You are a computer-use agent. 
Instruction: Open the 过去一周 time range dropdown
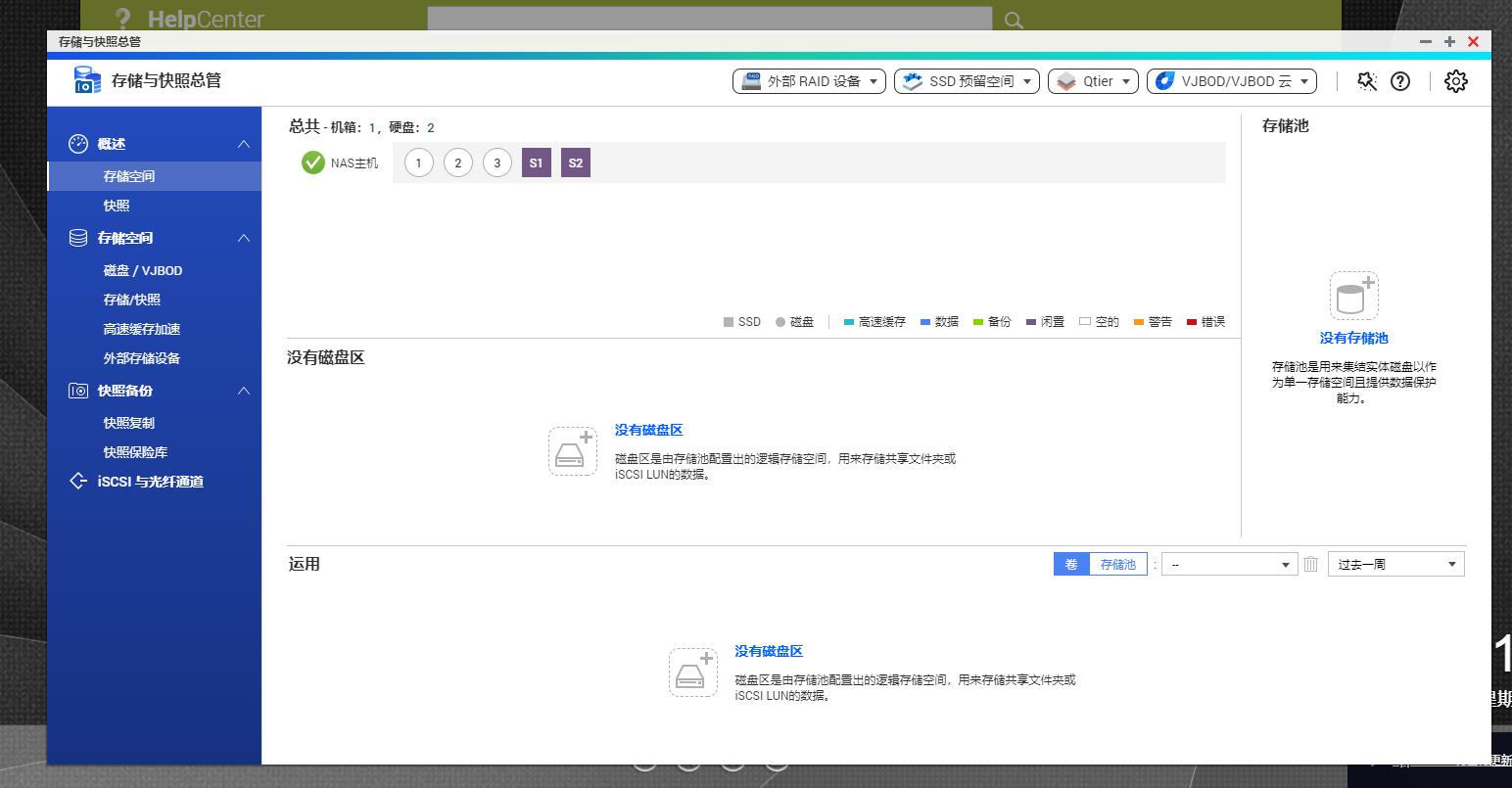(1395, 564)
